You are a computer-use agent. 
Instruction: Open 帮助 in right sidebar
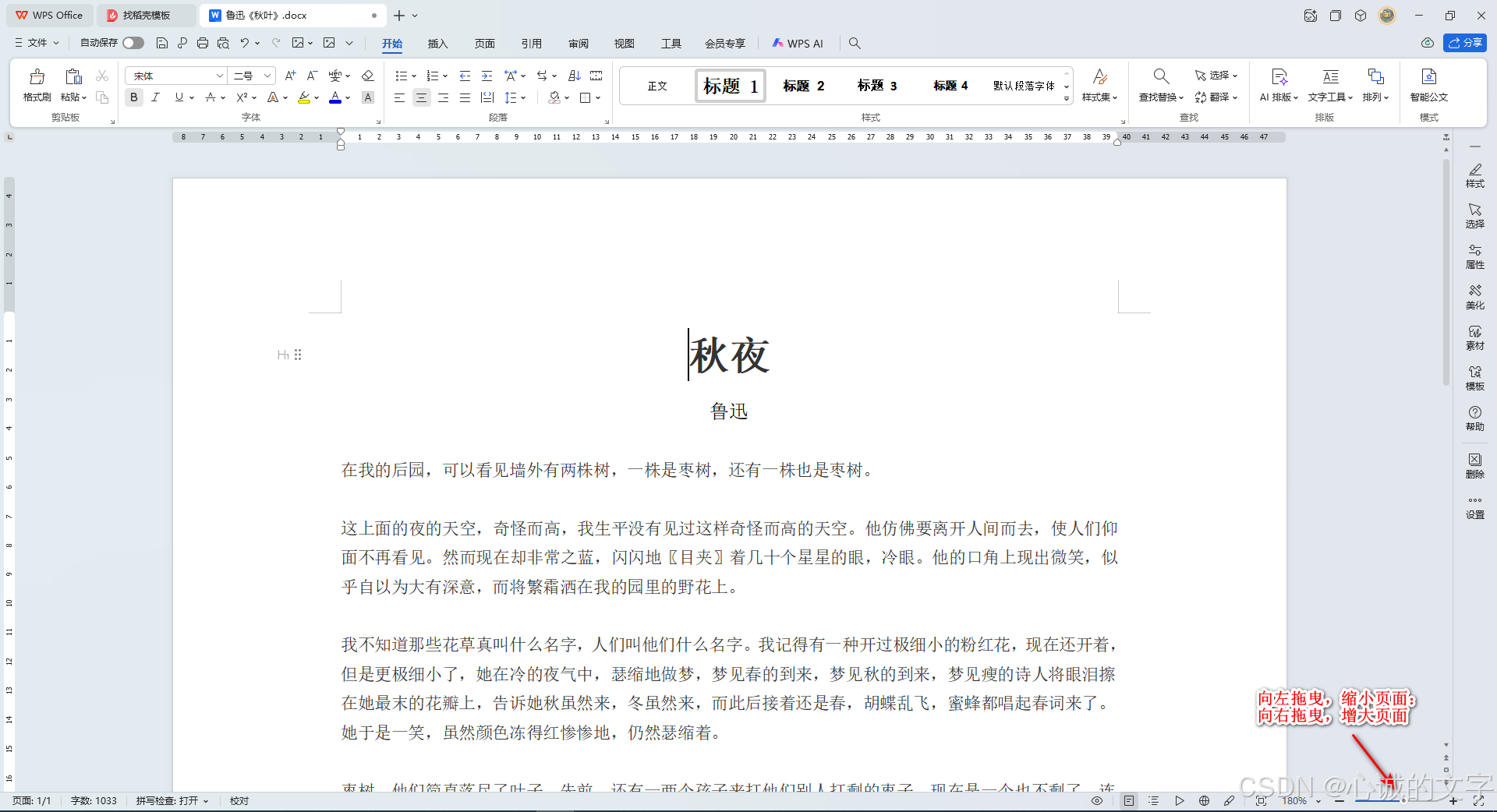1475,418
